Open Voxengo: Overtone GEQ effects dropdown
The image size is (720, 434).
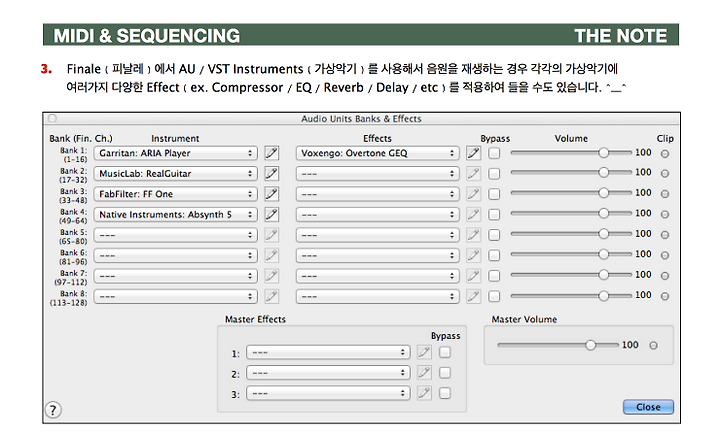[377, 153]
